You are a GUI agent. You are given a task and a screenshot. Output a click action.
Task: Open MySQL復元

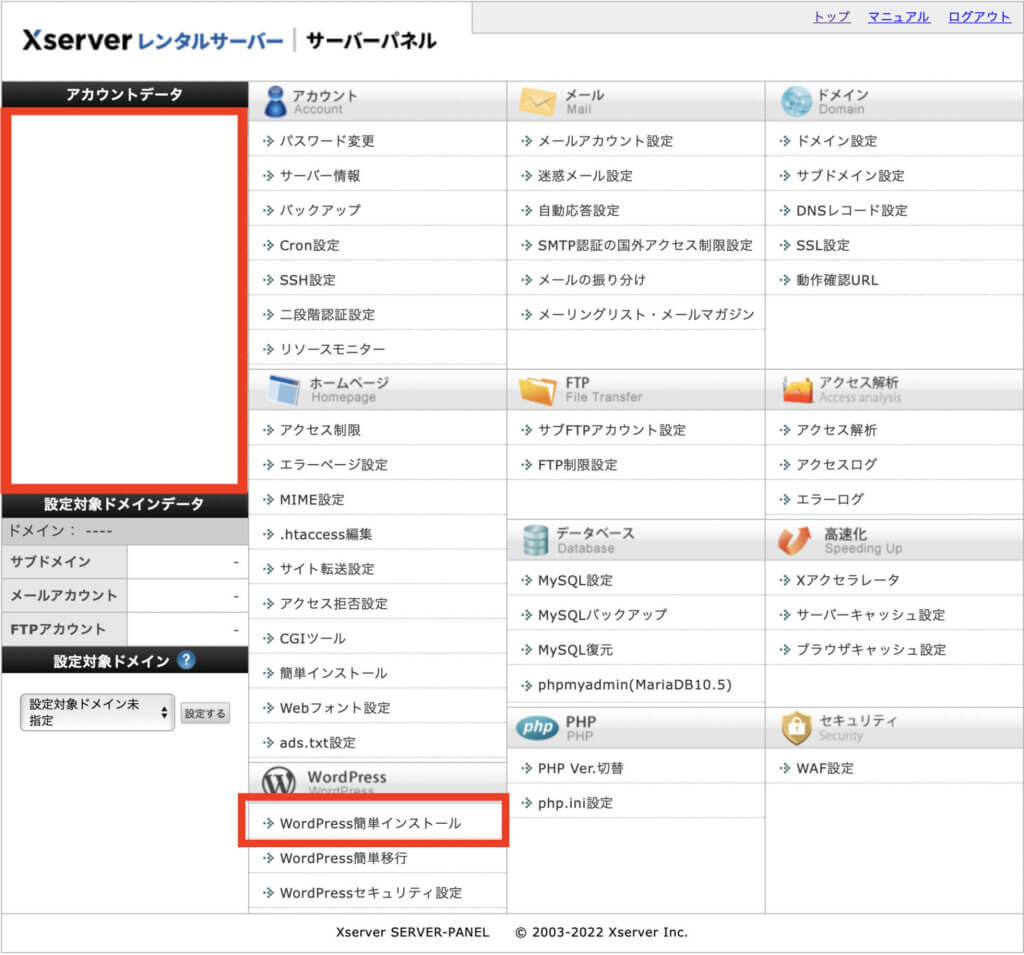pyautogui.click(x=575, y=650)
